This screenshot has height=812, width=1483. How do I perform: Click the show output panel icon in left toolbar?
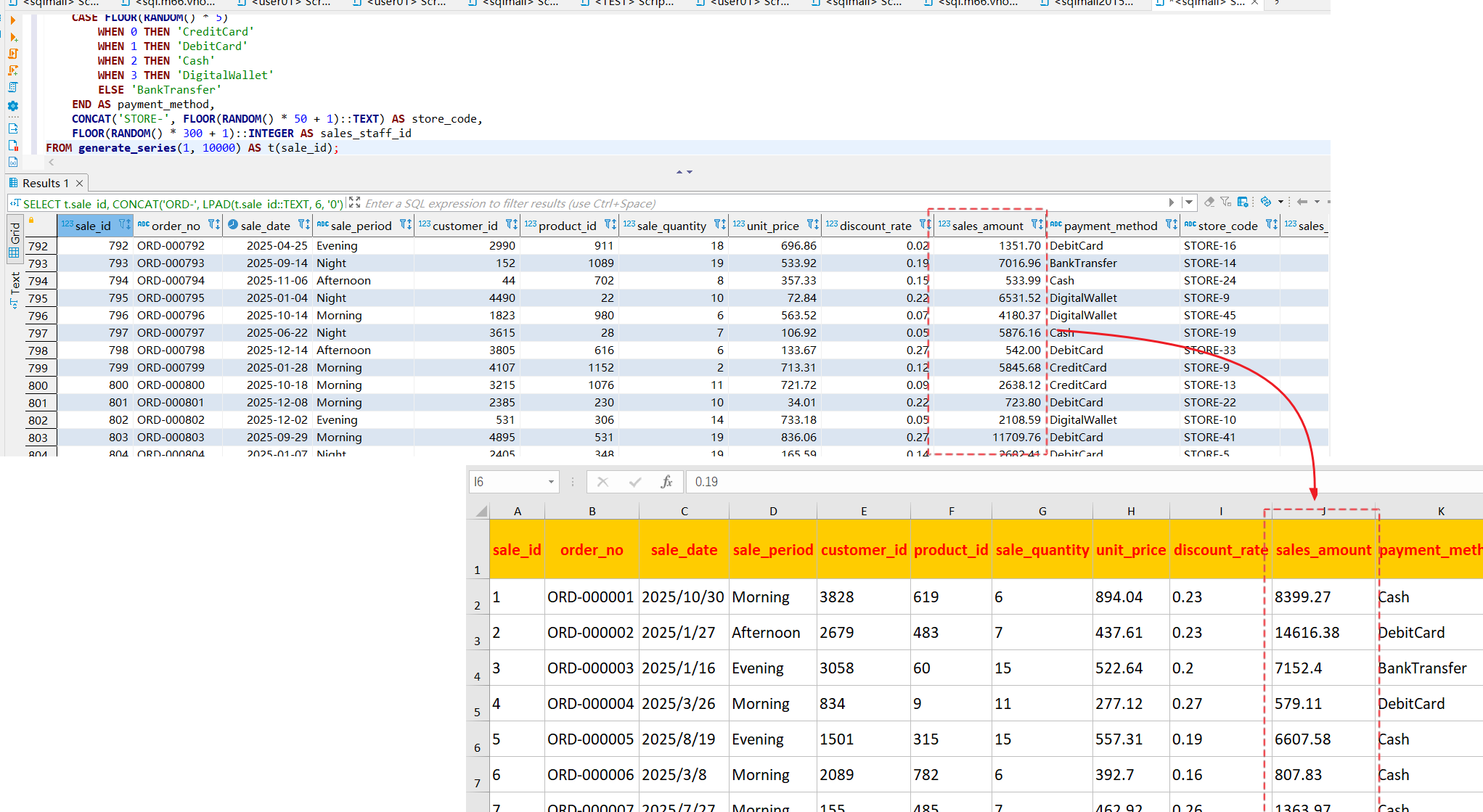click(12, 128)
